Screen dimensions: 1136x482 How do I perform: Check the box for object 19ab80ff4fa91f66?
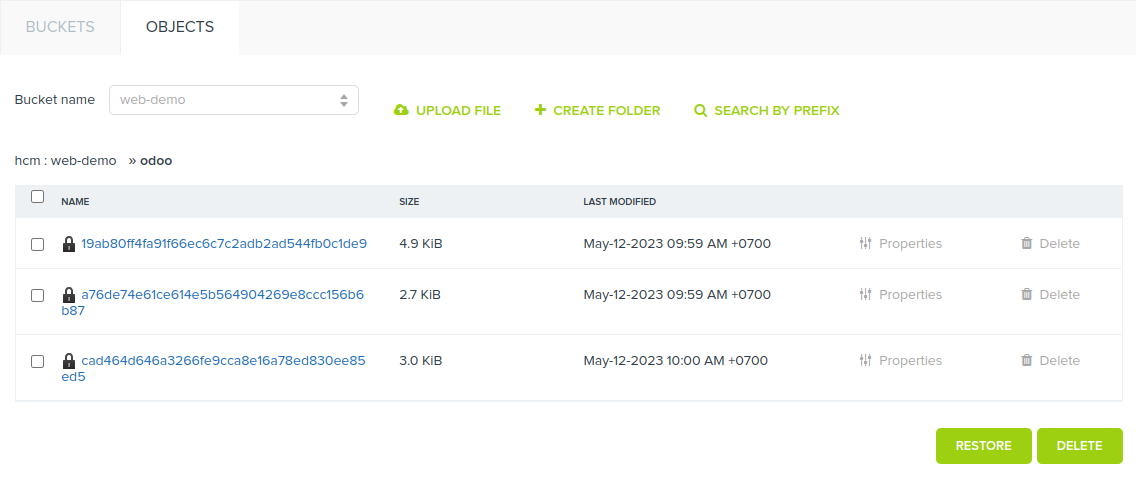[38, 244]
